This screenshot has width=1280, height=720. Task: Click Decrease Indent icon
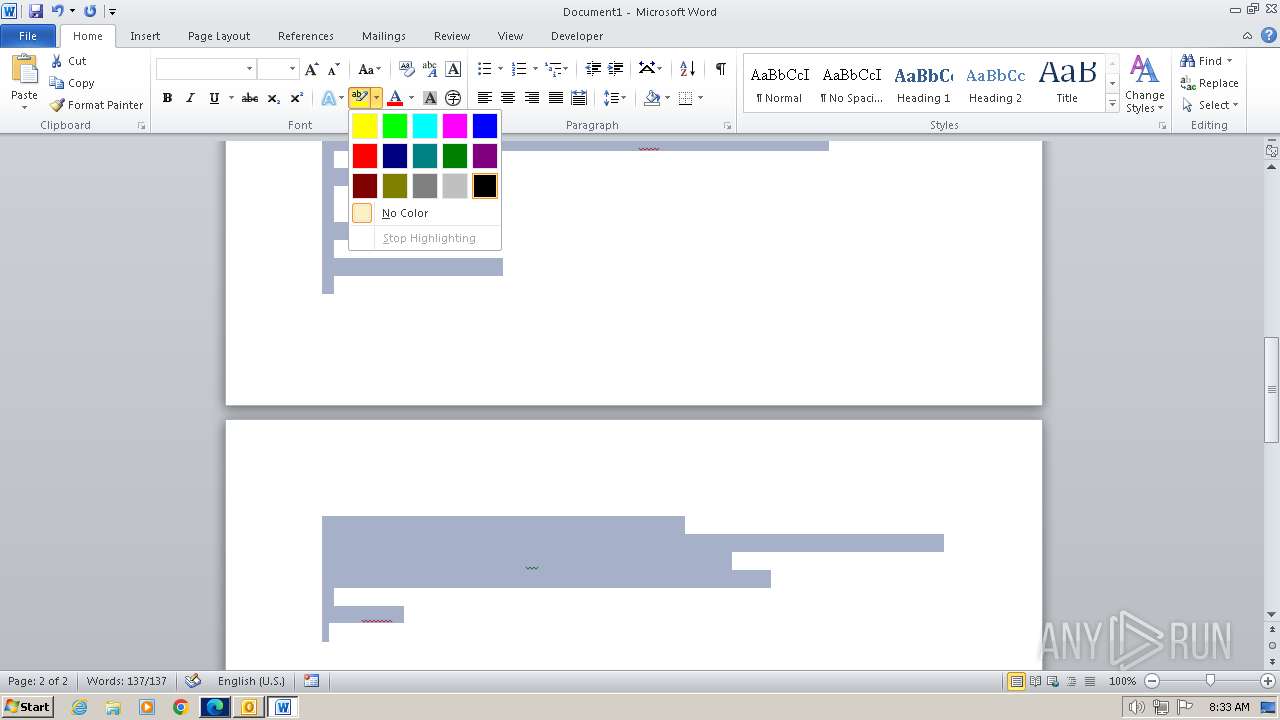click(593, 69)
